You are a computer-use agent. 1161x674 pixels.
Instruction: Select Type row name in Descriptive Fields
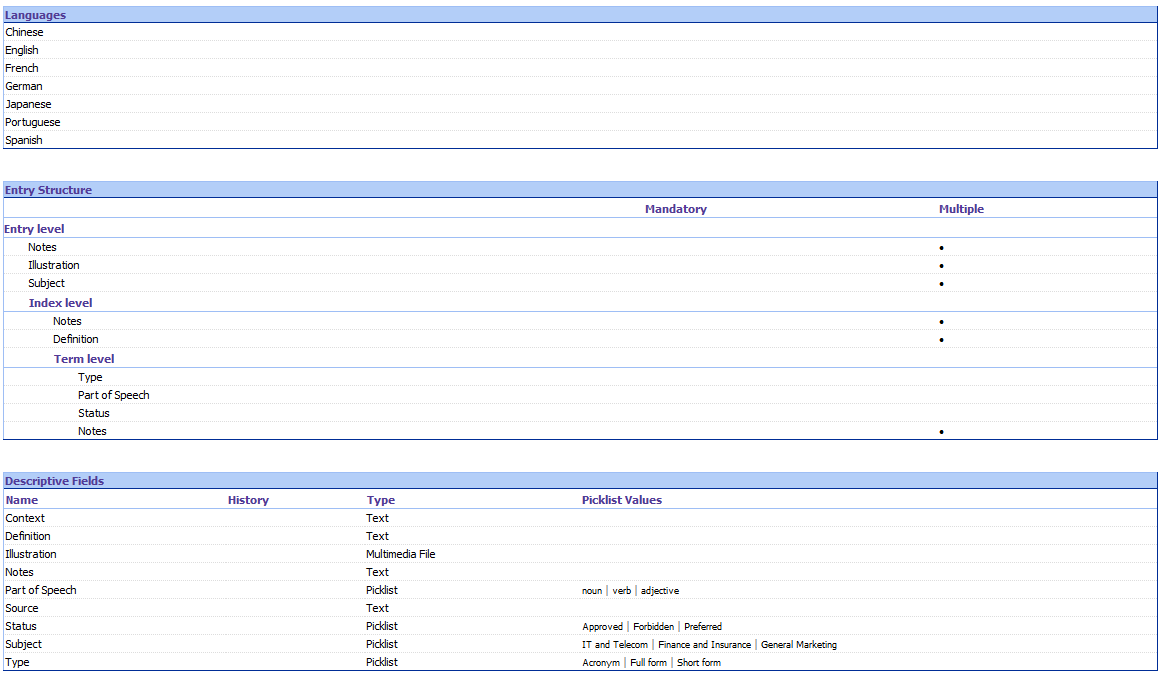point(17,662)
